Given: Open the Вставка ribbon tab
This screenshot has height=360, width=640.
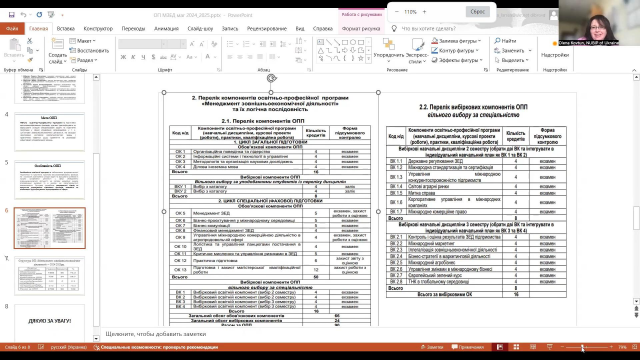Looking at the screenshot, I should [x=66, y=29].
